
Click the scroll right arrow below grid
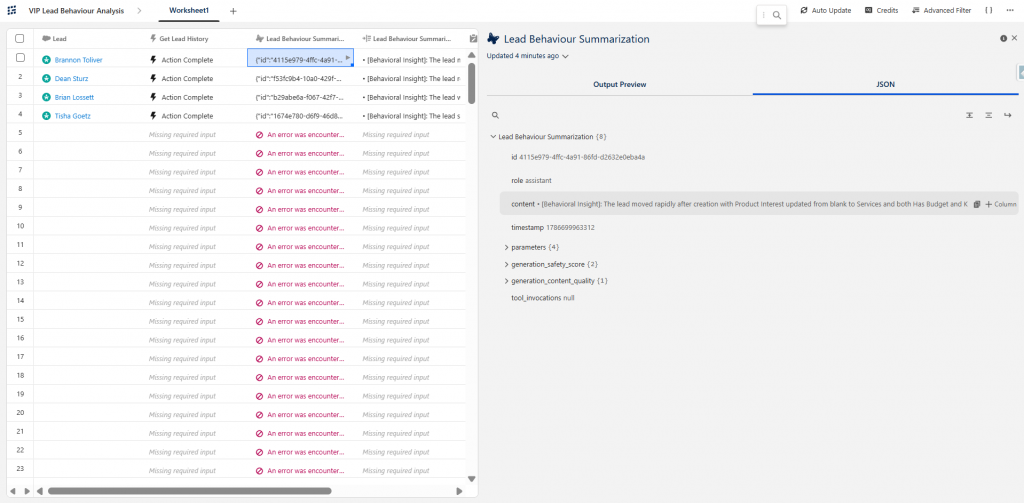point(459,491)
